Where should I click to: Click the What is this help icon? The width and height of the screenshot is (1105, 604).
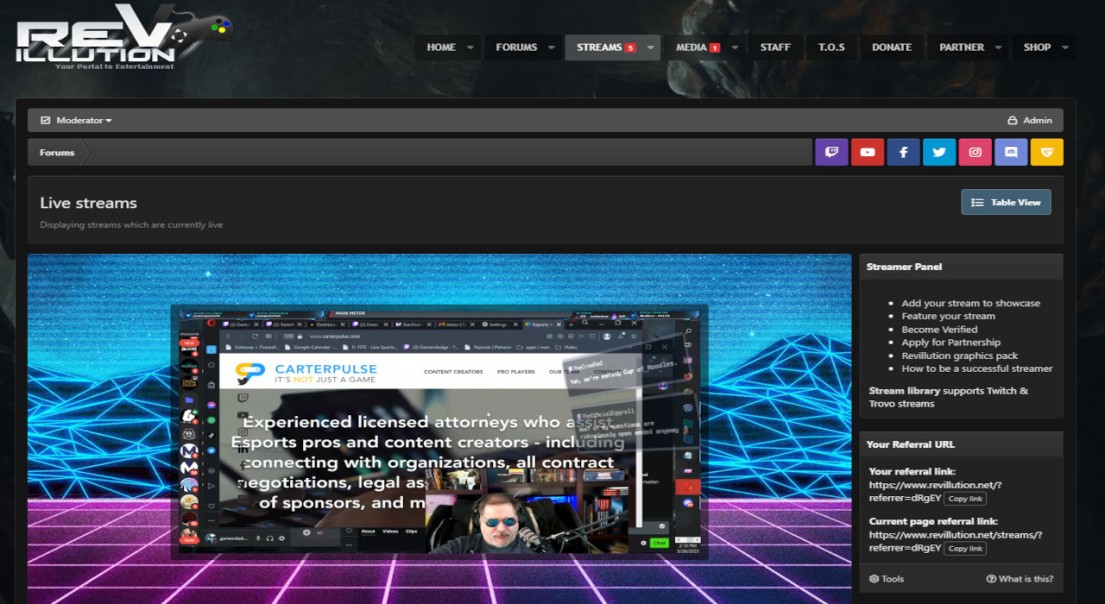tap(991, 579)
